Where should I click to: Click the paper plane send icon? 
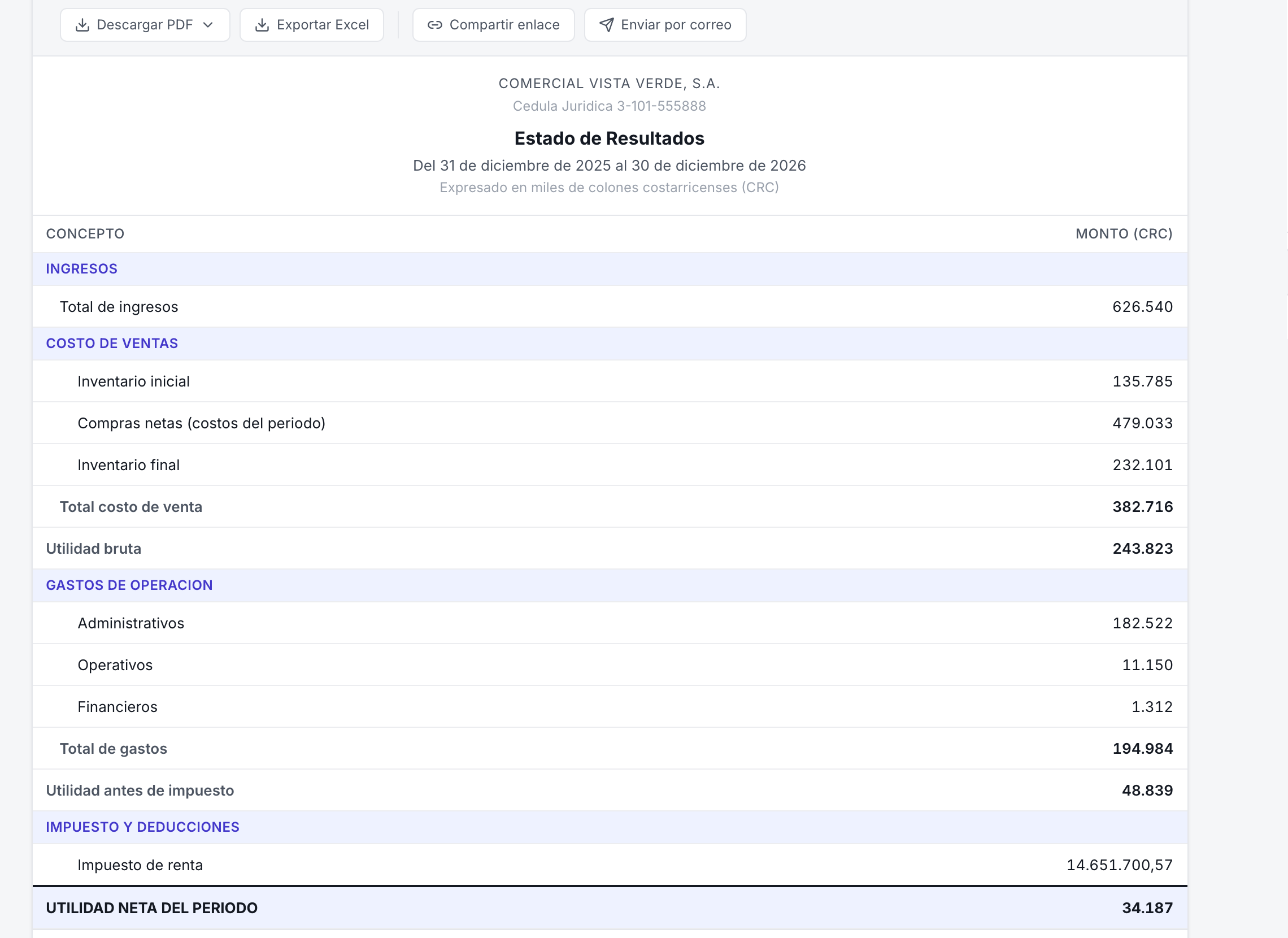click(x=607, y=25)
